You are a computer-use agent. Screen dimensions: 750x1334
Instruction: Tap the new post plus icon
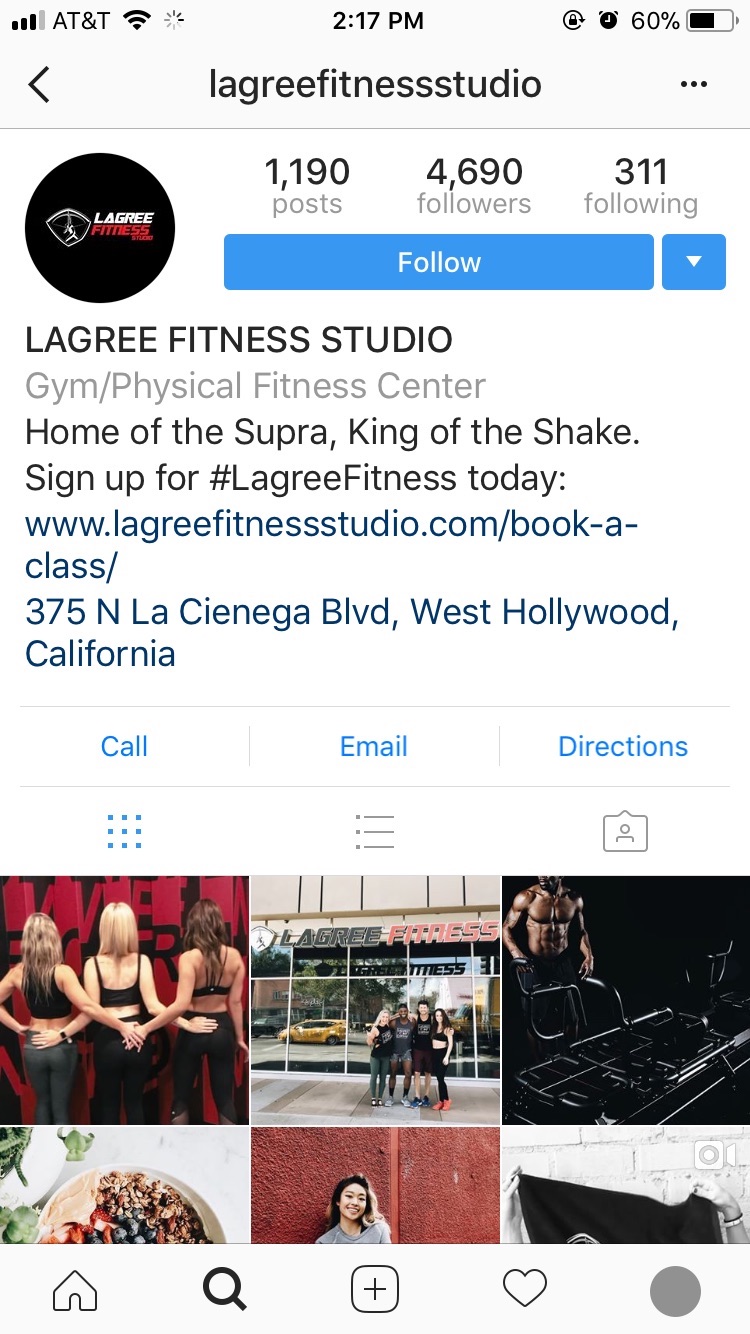pyautogui.click(x=375, y=1290)
